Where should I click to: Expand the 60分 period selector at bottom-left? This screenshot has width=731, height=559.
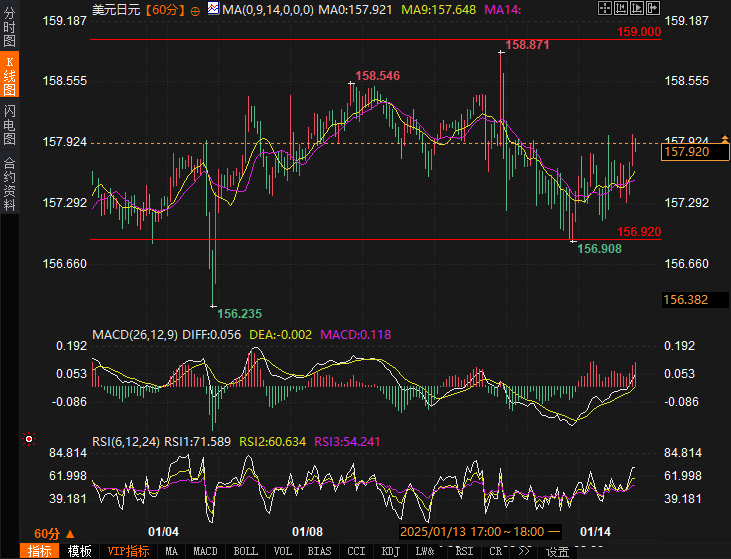pyautogui.click(x=53, y=533)
